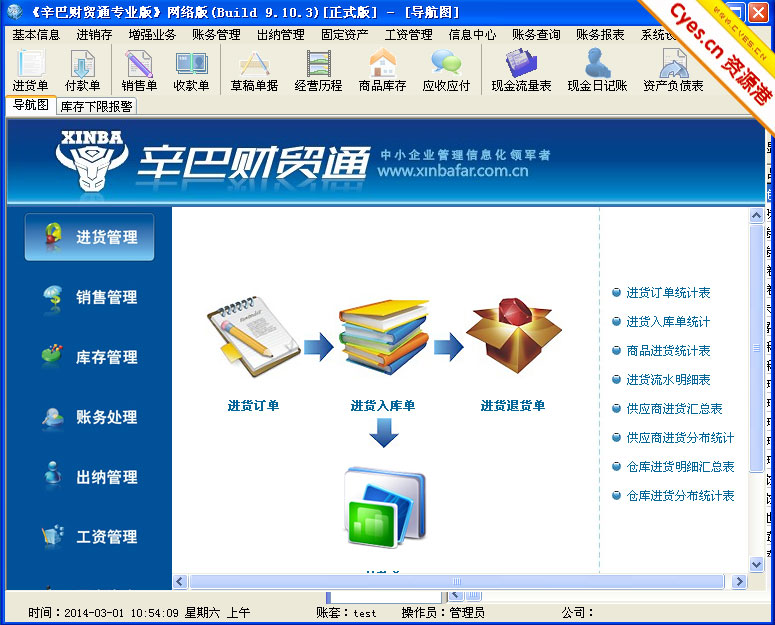
Task: Click the 操作员: 管理员 status entry
Action: pos(443,613)
